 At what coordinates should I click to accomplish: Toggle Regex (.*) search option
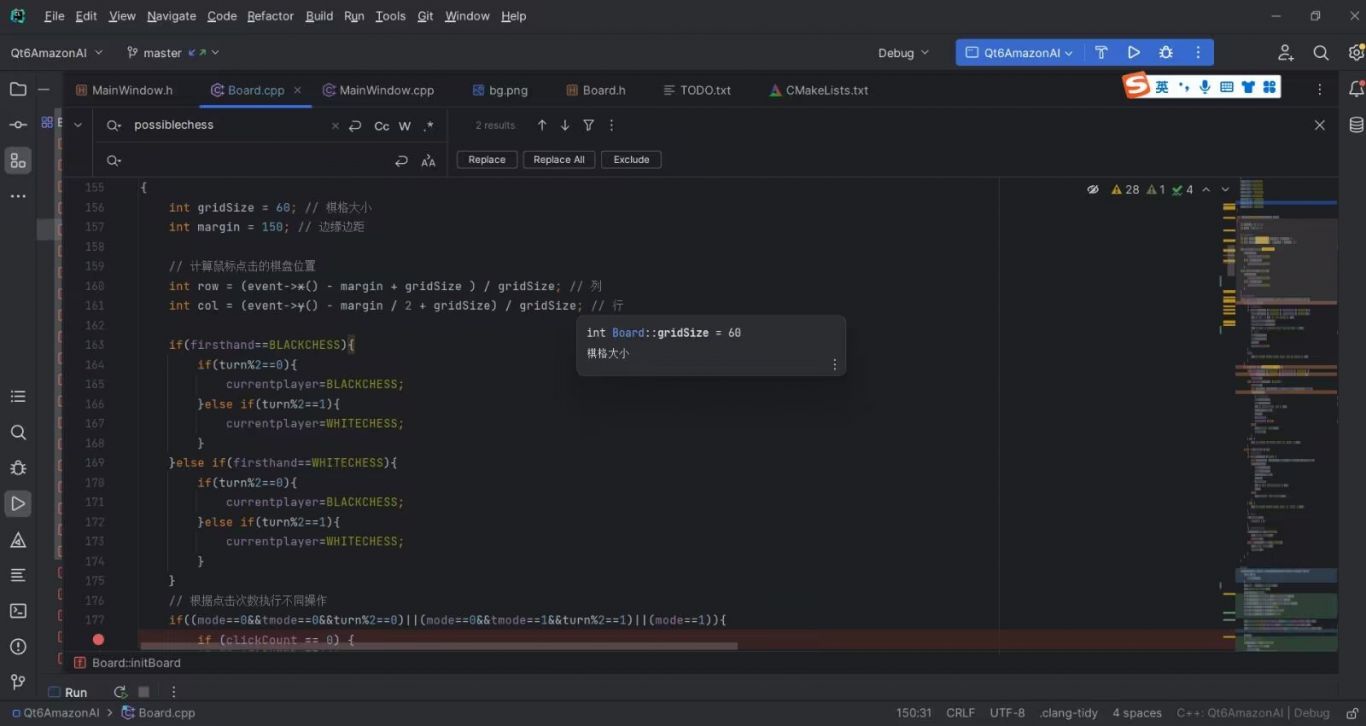428,126
